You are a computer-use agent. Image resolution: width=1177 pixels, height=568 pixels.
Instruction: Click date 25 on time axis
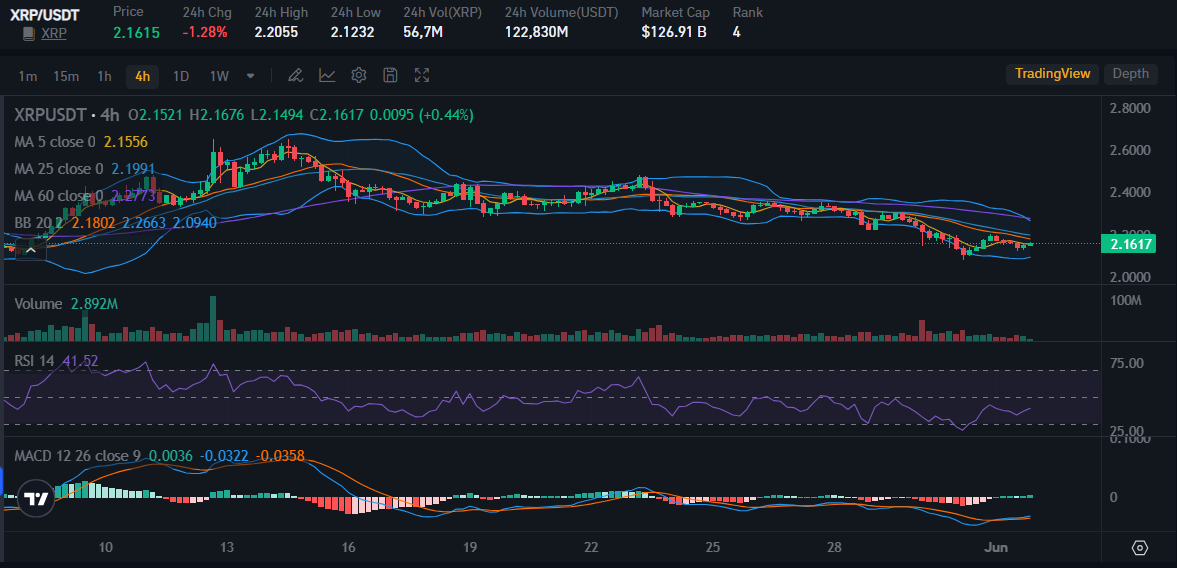[x=713, y=547]
